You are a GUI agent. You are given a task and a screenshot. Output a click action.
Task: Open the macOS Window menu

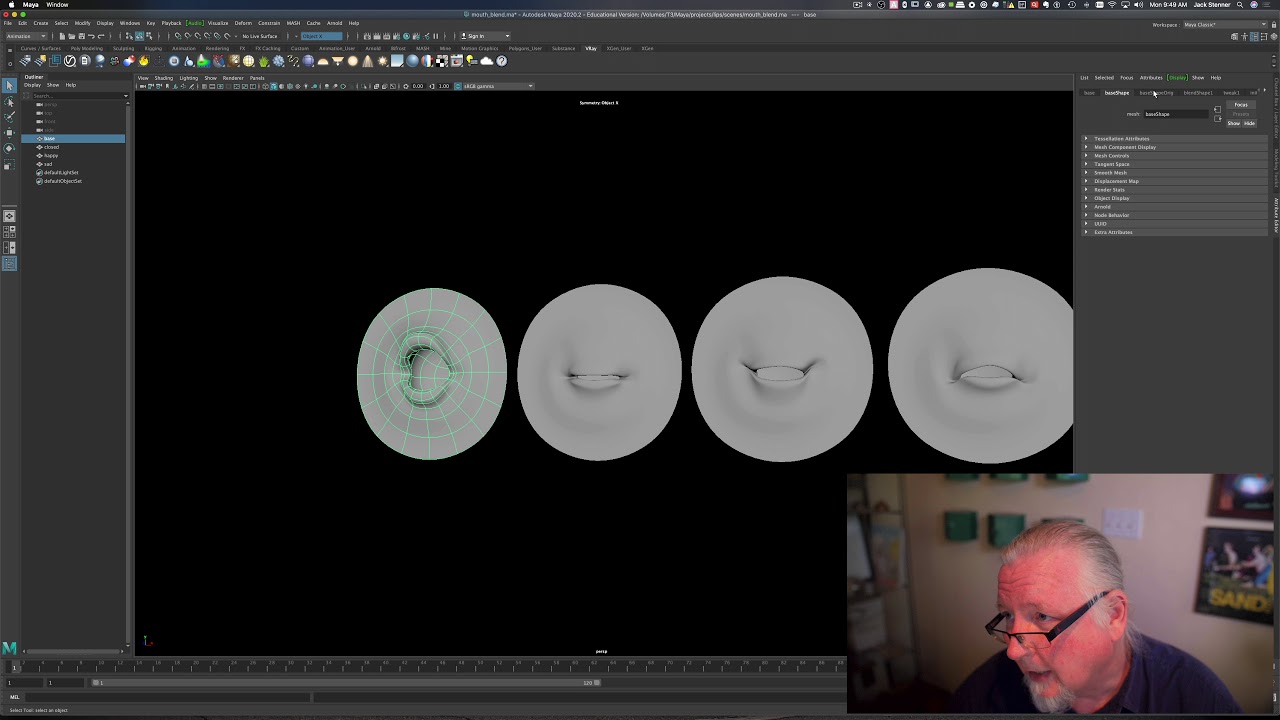click(57, 4)
